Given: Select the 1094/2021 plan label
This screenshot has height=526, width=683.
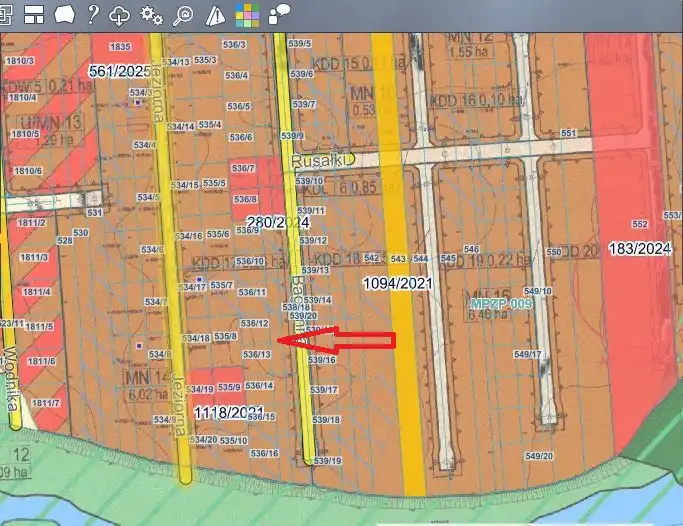Looking at the screenshot, I should (x=397, y=284).
